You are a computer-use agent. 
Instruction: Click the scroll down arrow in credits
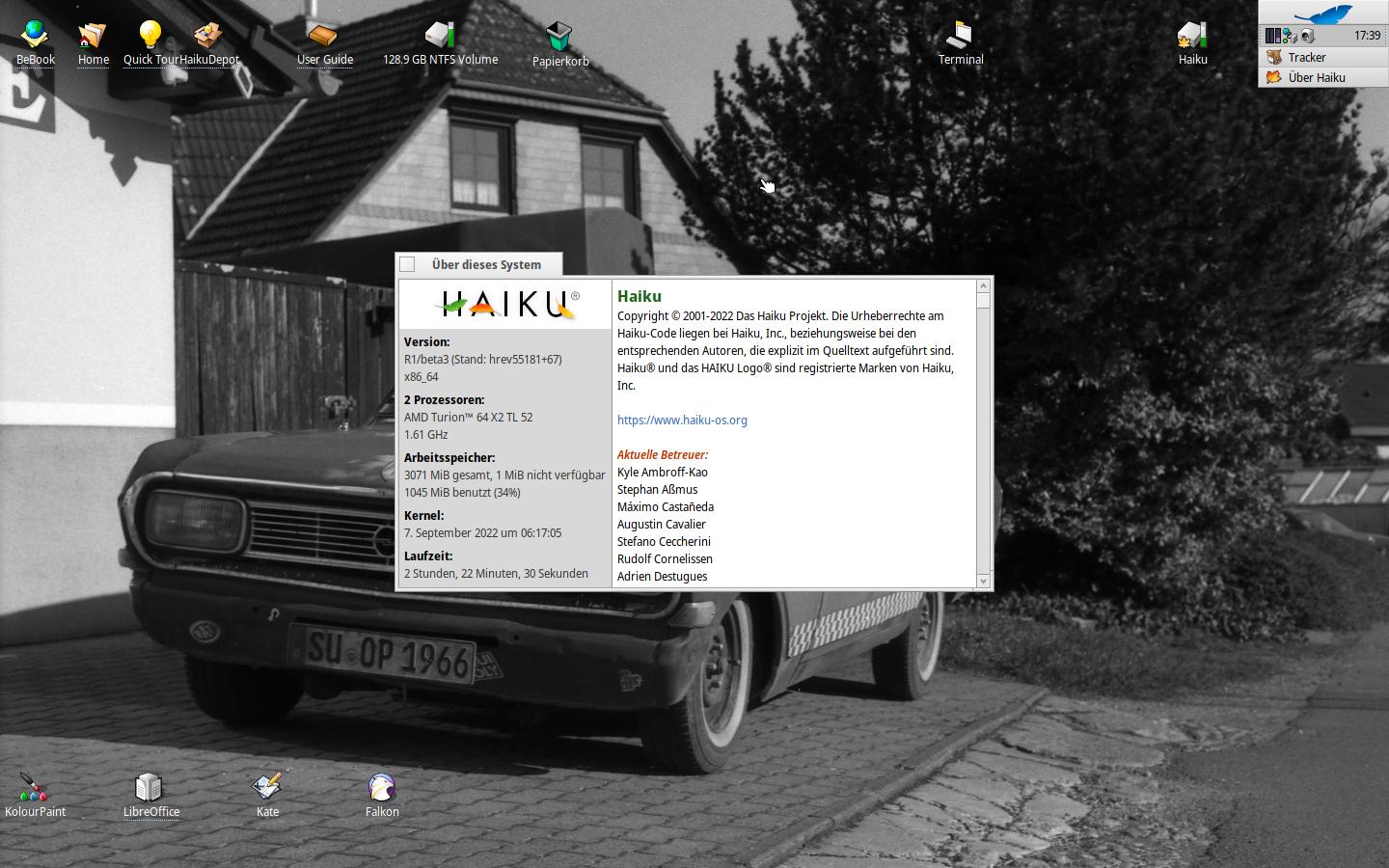(983, 581)
